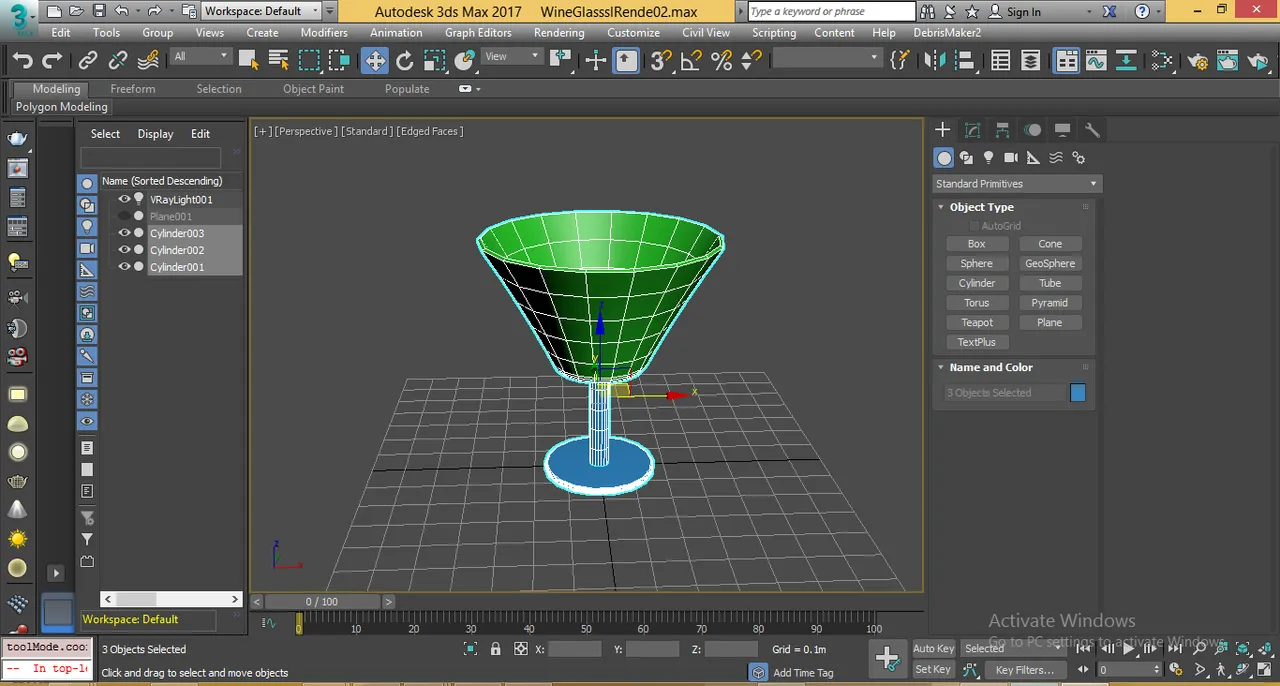
Task: Select Cylinder003 in the Scene Explorer
Action: tap(177, 233)
